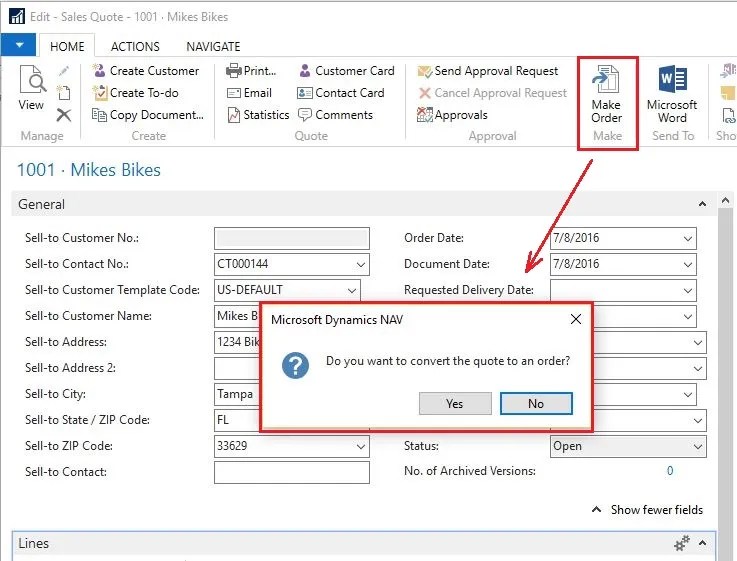Click Create To-do in the ribbon
Image resolution: width=737 pixels, height=561 pixels.
coord(136,93)
